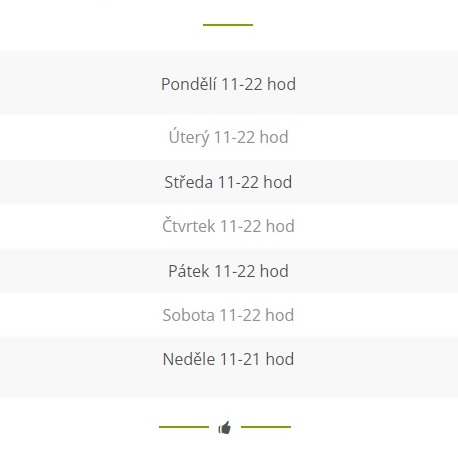Viewport: 458px width, 453px height.
Task: Click the 11-22 hours next to Úterý
Action: [x=234, y=137]
